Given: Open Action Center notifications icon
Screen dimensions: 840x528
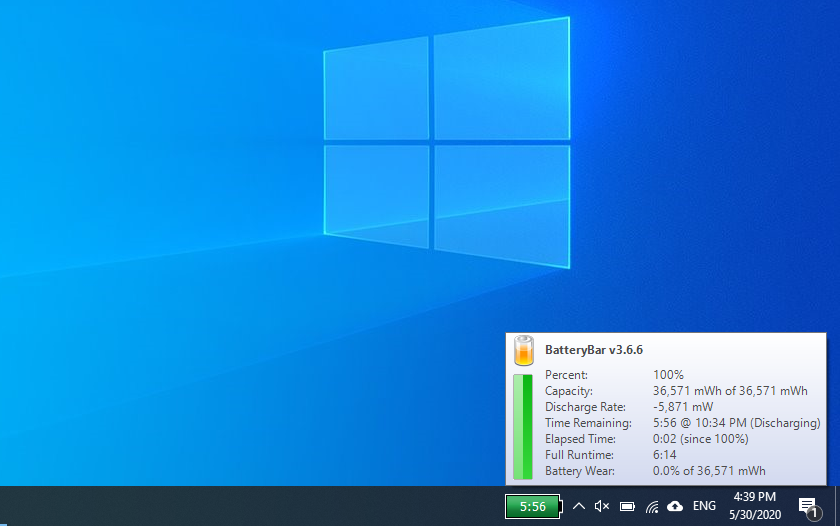Looking at the screenshot, I should pos(809,507).
